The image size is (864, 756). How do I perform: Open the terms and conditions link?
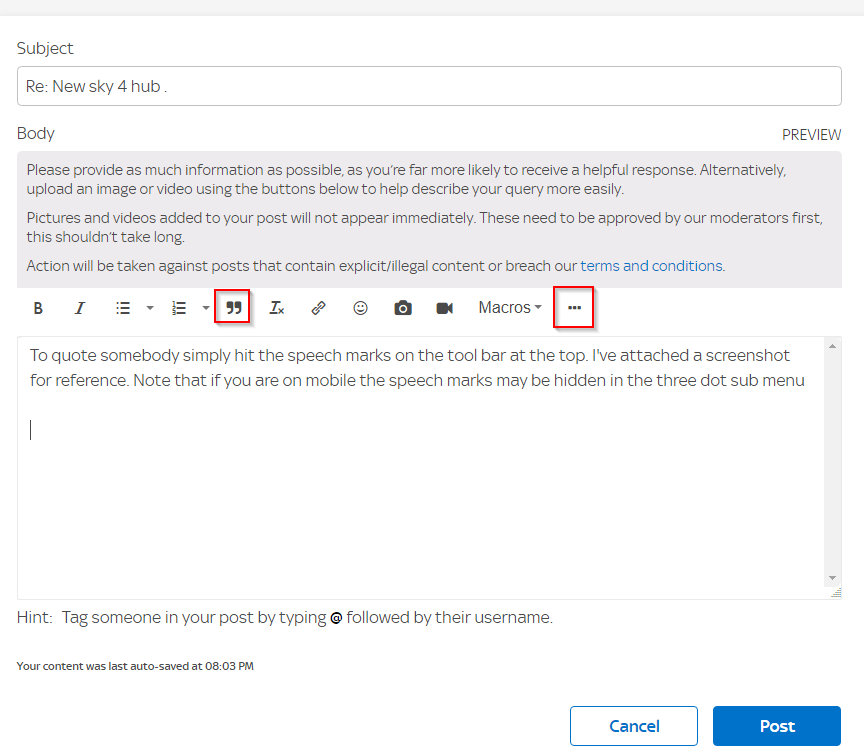pos(651,266)
